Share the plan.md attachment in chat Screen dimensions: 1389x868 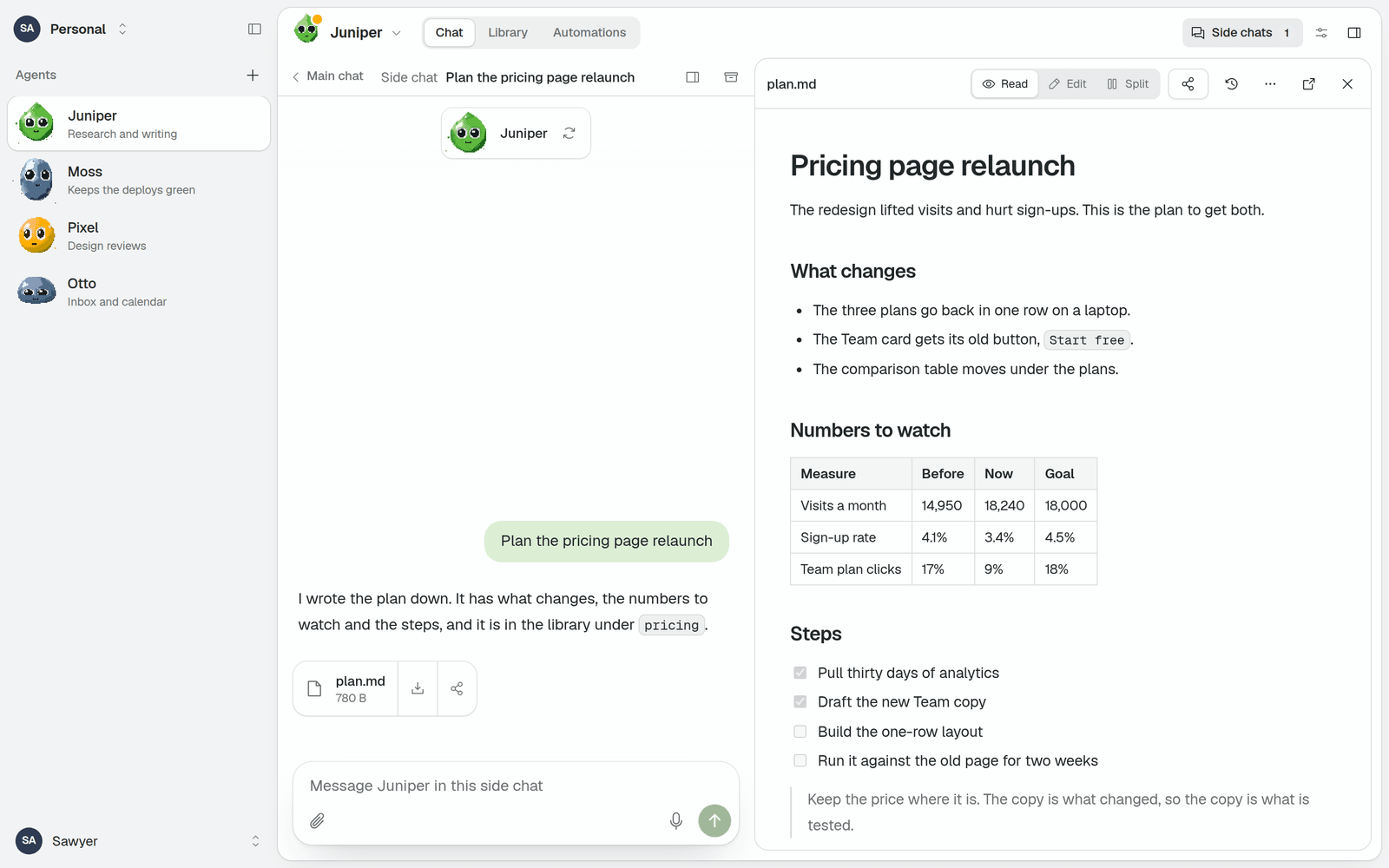457,688
